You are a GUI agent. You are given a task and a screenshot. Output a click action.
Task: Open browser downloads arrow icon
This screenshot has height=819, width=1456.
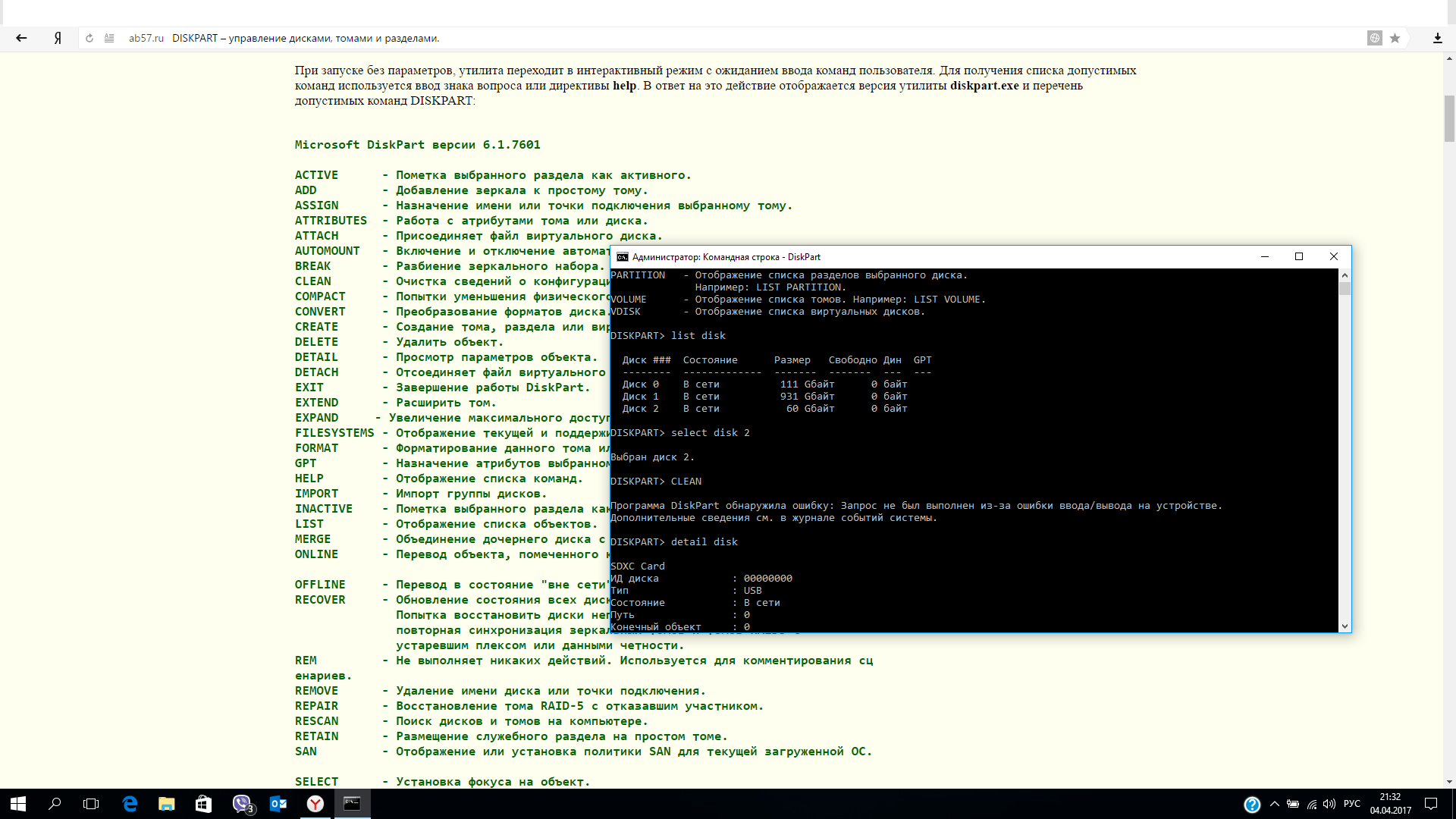point(1437,38)
